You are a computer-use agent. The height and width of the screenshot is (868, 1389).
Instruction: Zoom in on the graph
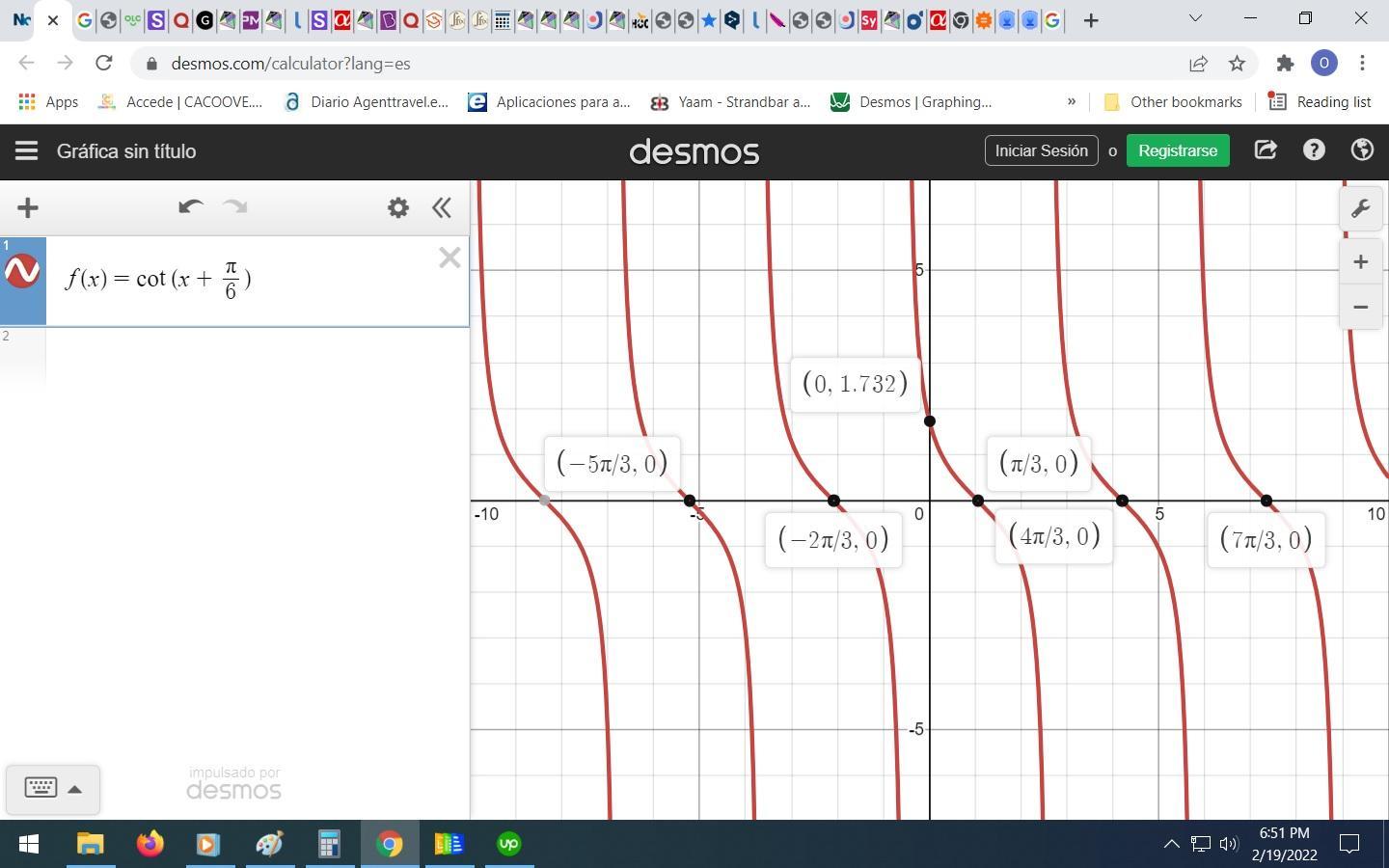1360,262
